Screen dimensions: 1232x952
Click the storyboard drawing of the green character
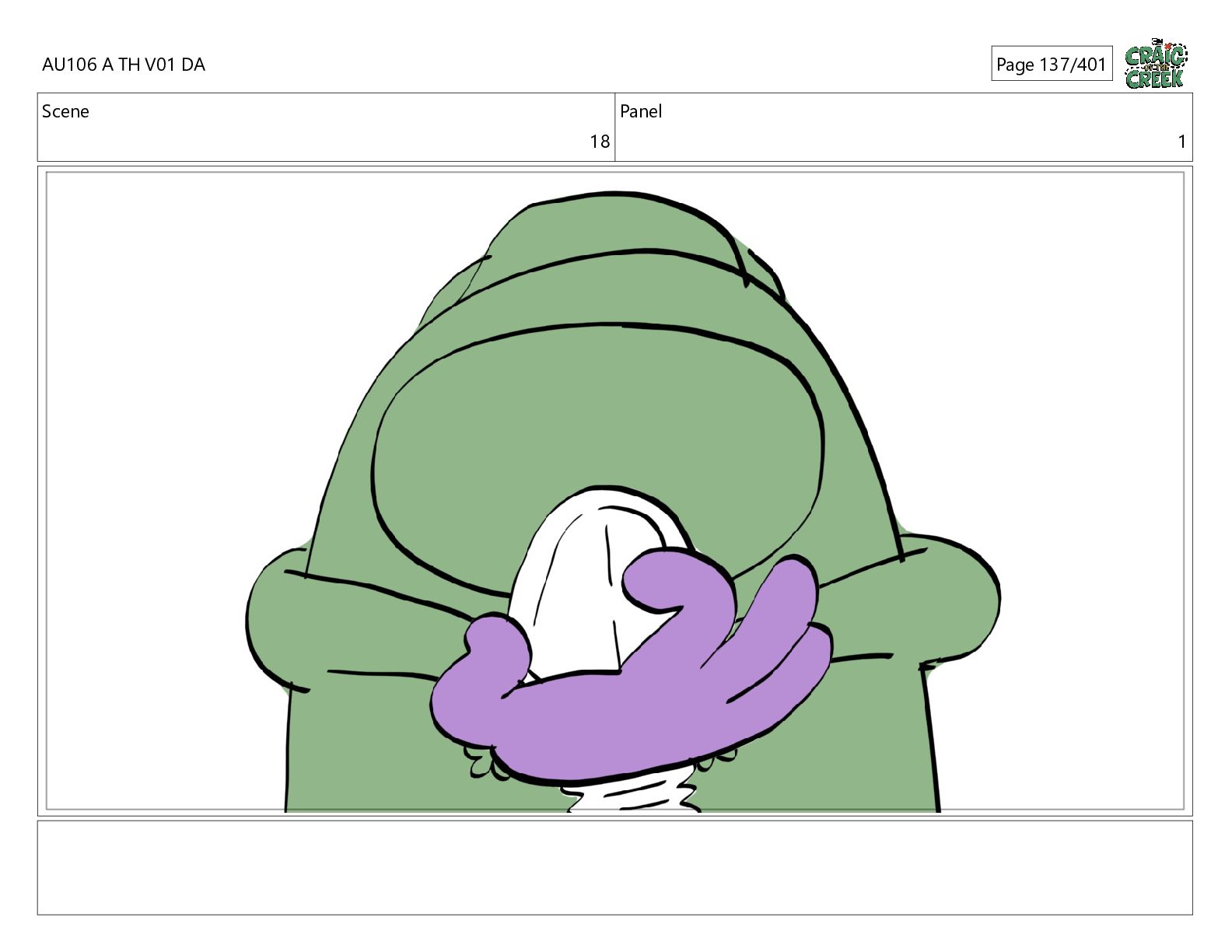click(x=615, y=492)
